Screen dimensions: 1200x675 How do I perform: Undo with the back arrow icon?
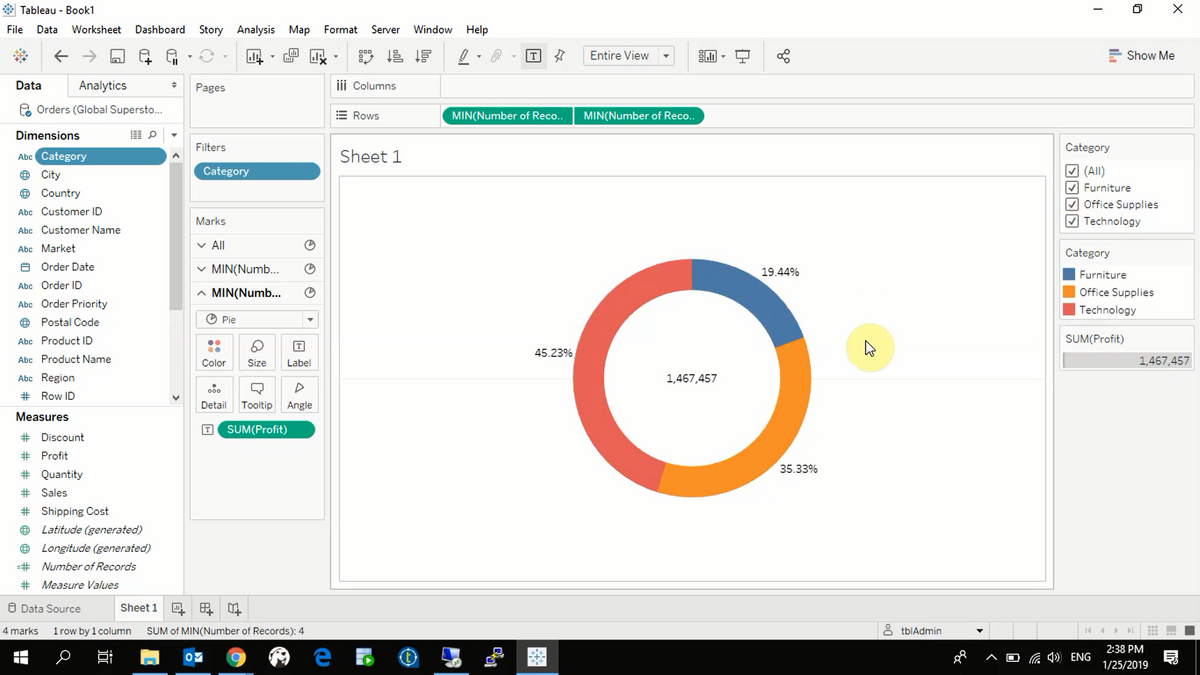[x=61, y=56]
